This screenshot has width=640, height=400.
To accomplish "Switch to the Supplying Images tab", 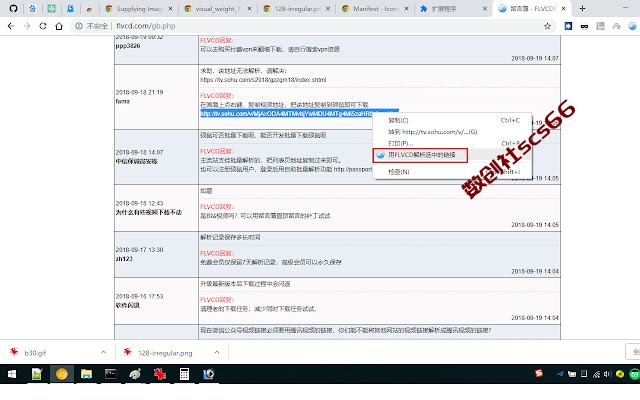I will click(139, 9).
